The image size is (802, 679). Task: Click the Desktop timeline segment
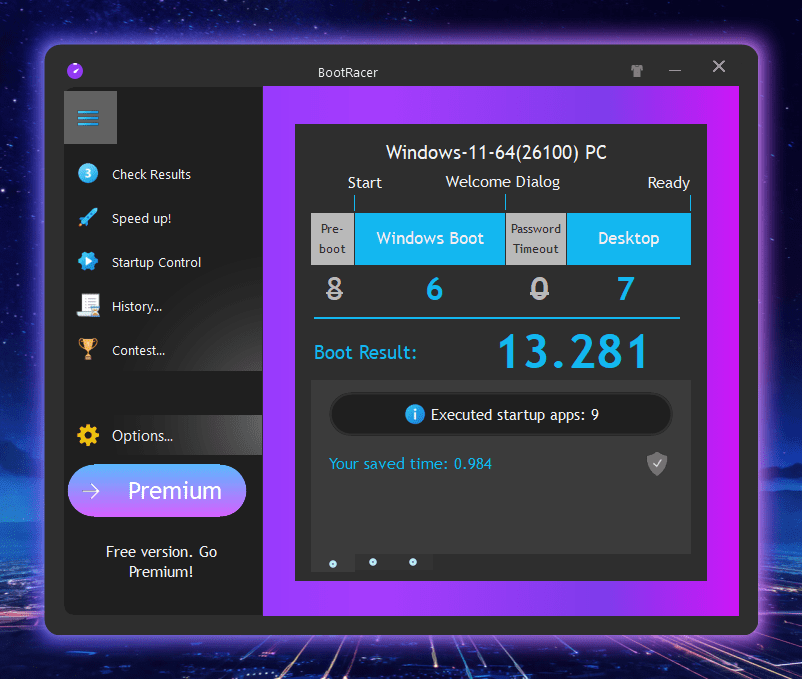coord(628,239)
